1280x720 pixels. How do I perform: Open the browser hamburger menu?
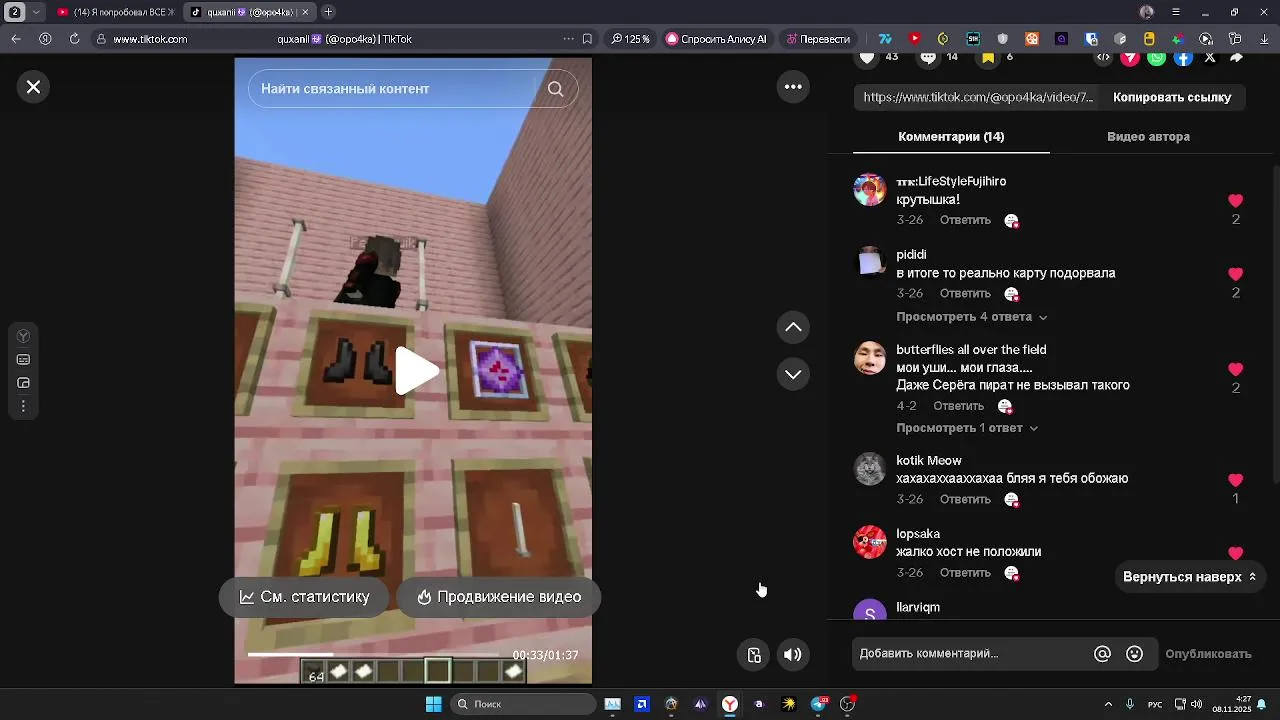click(1176, 12)
